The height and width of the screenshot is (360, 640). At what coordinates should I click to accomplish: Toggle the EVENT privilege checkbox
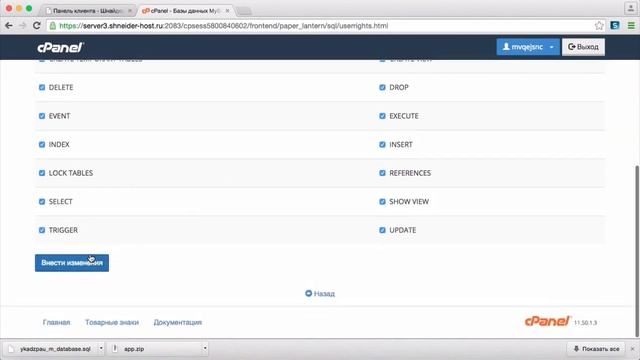tap(42, 116)
